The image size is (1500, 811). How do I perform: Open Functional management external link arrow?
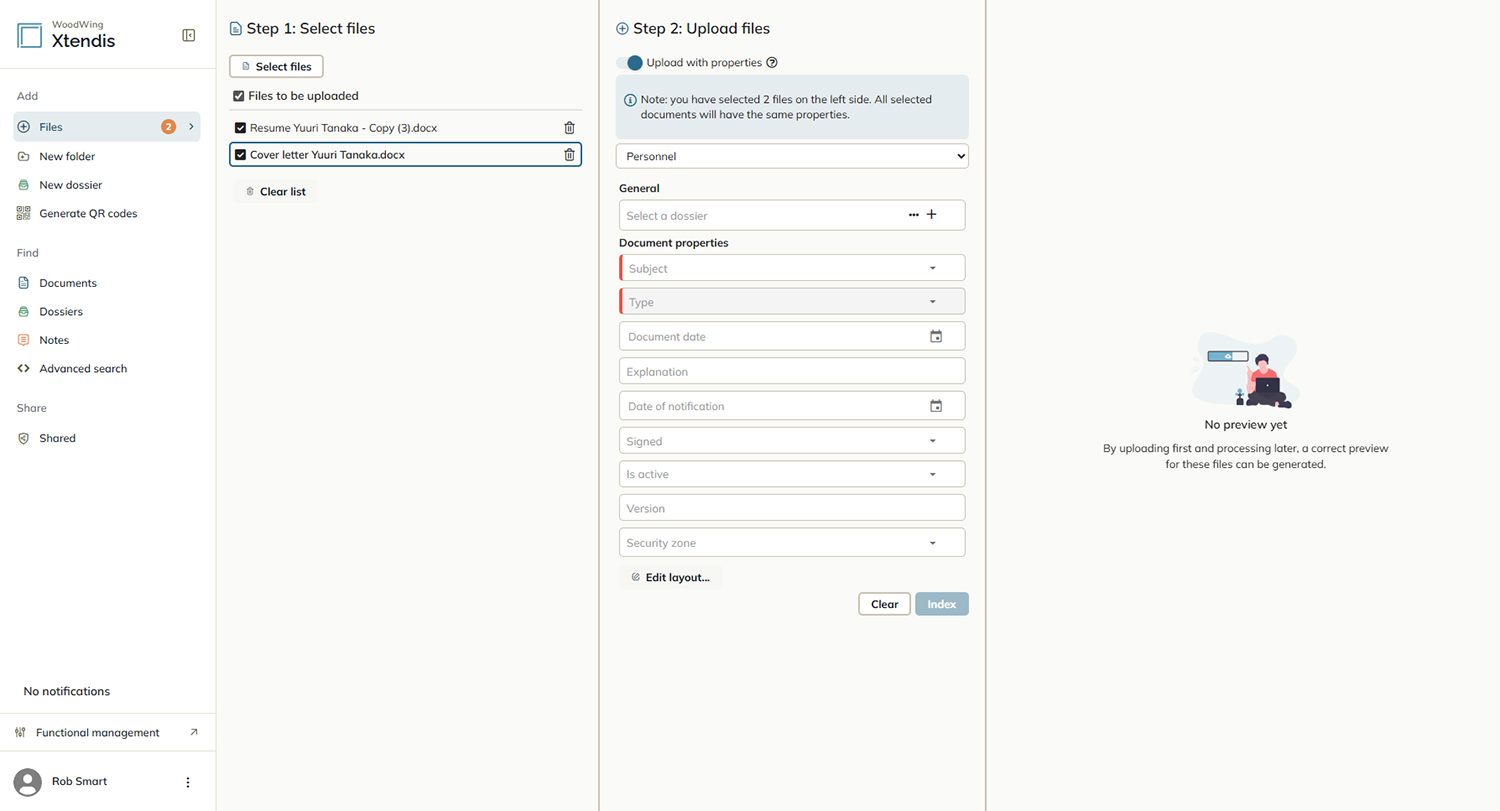tap(194, 732)
